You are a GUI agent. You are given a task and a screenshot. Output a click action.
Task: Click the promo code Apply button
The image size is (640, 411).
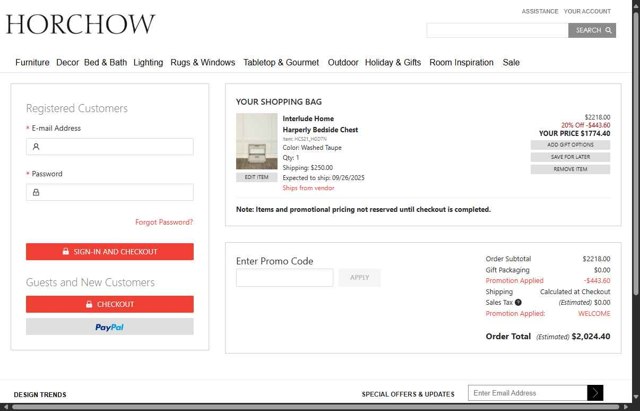point(360,278)
